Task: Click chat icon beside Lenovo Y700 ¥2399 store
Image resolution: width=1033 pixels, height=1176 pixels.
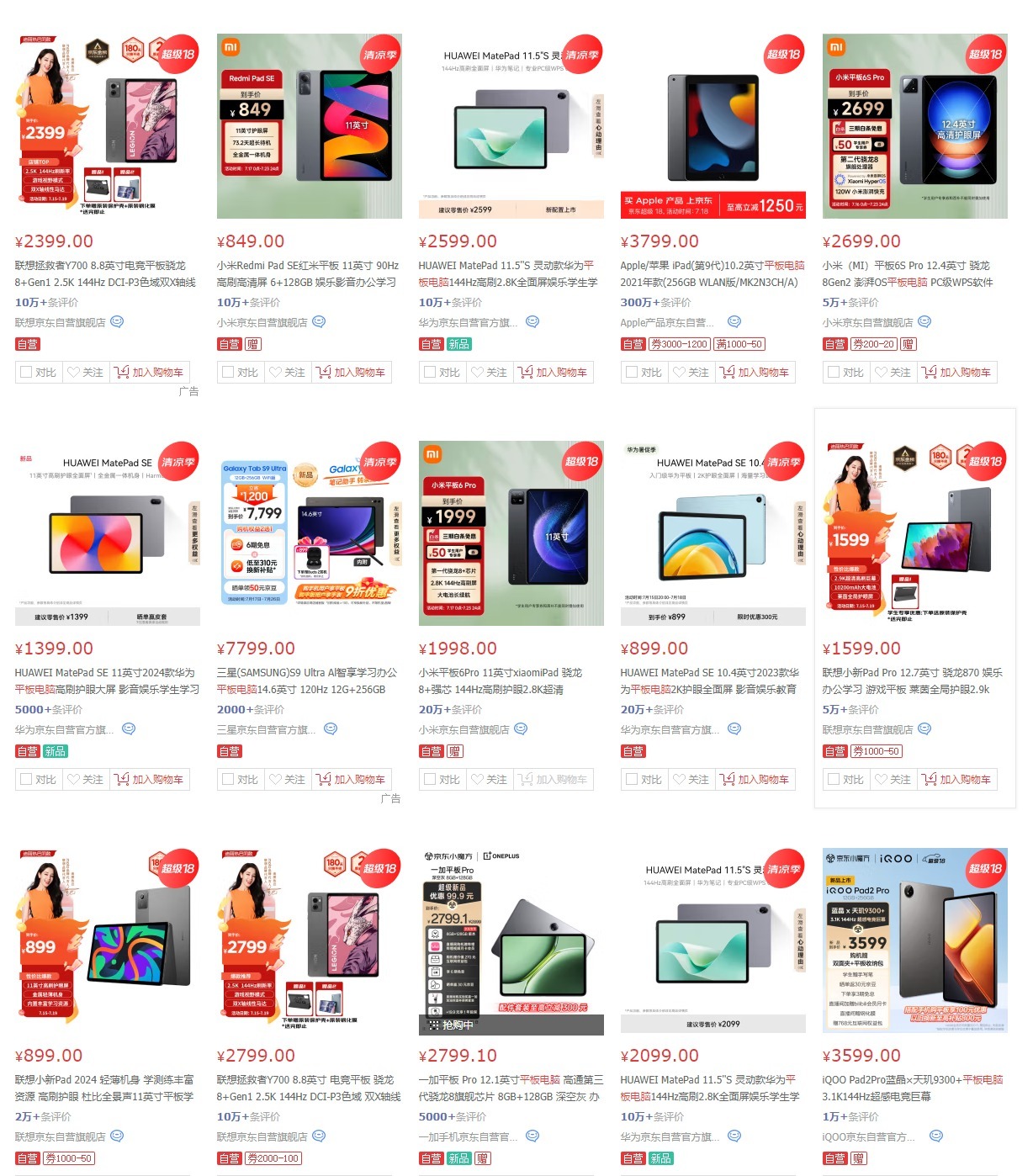Action: coord(117,321)
